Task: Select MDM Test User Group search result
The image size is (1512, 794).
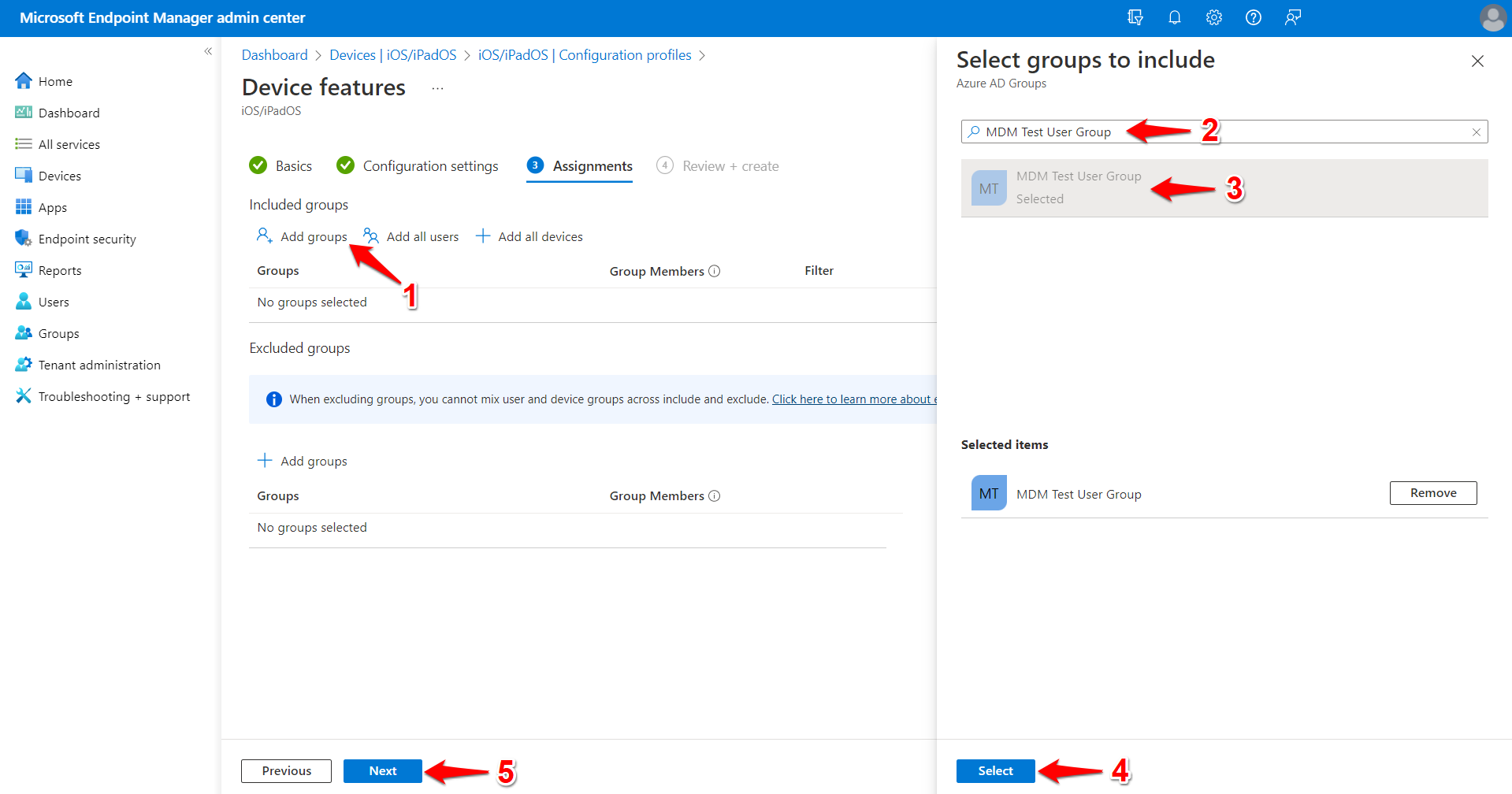Action: [x=1224, y=188]
